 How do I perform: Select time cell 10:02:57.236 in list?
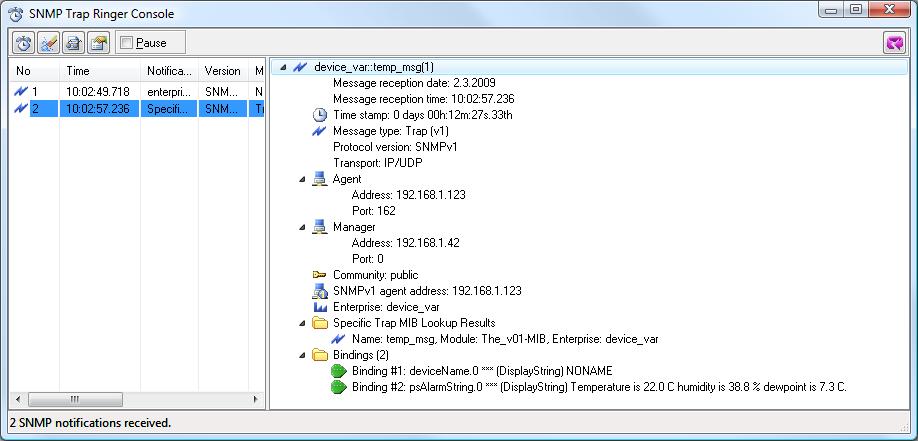point(98,108)
